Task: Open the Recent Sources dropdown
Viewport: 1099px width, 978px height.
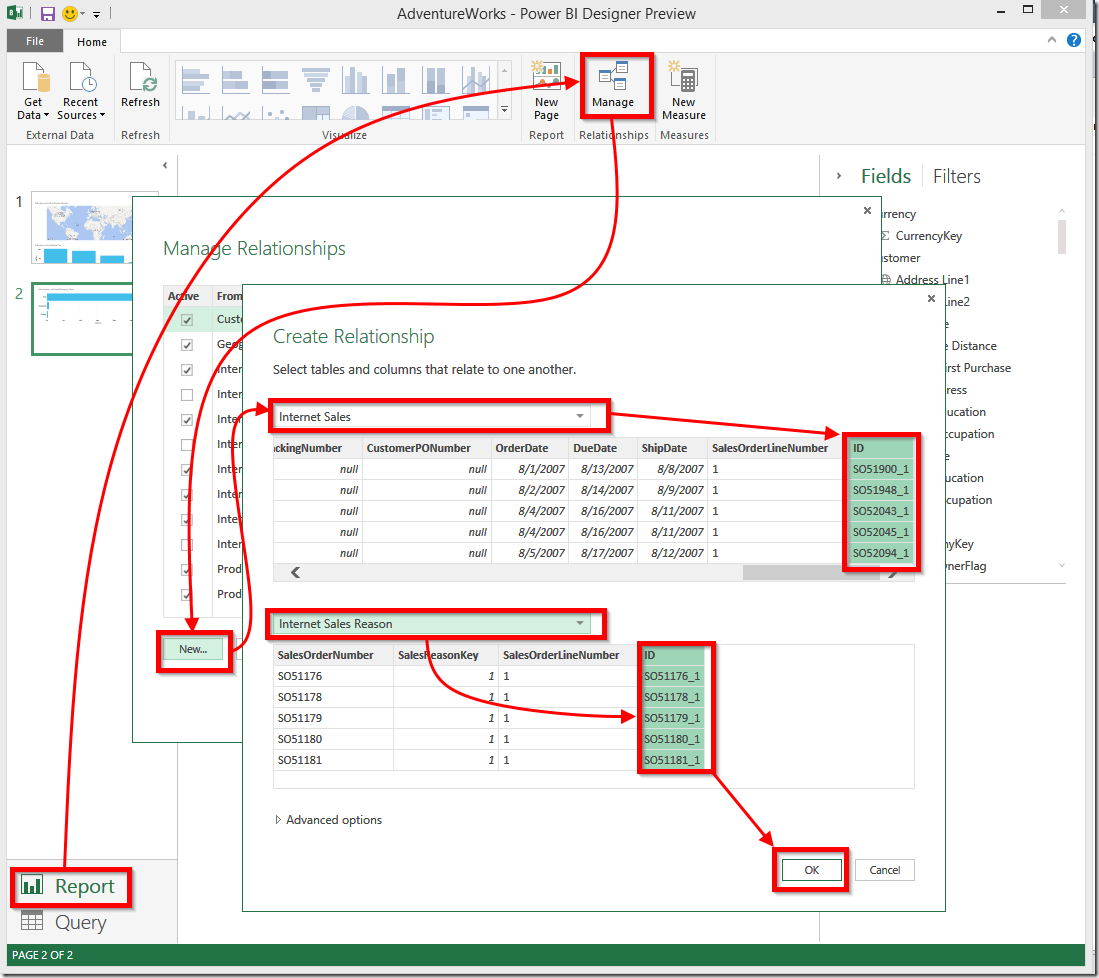Action: tap(81, 90)
